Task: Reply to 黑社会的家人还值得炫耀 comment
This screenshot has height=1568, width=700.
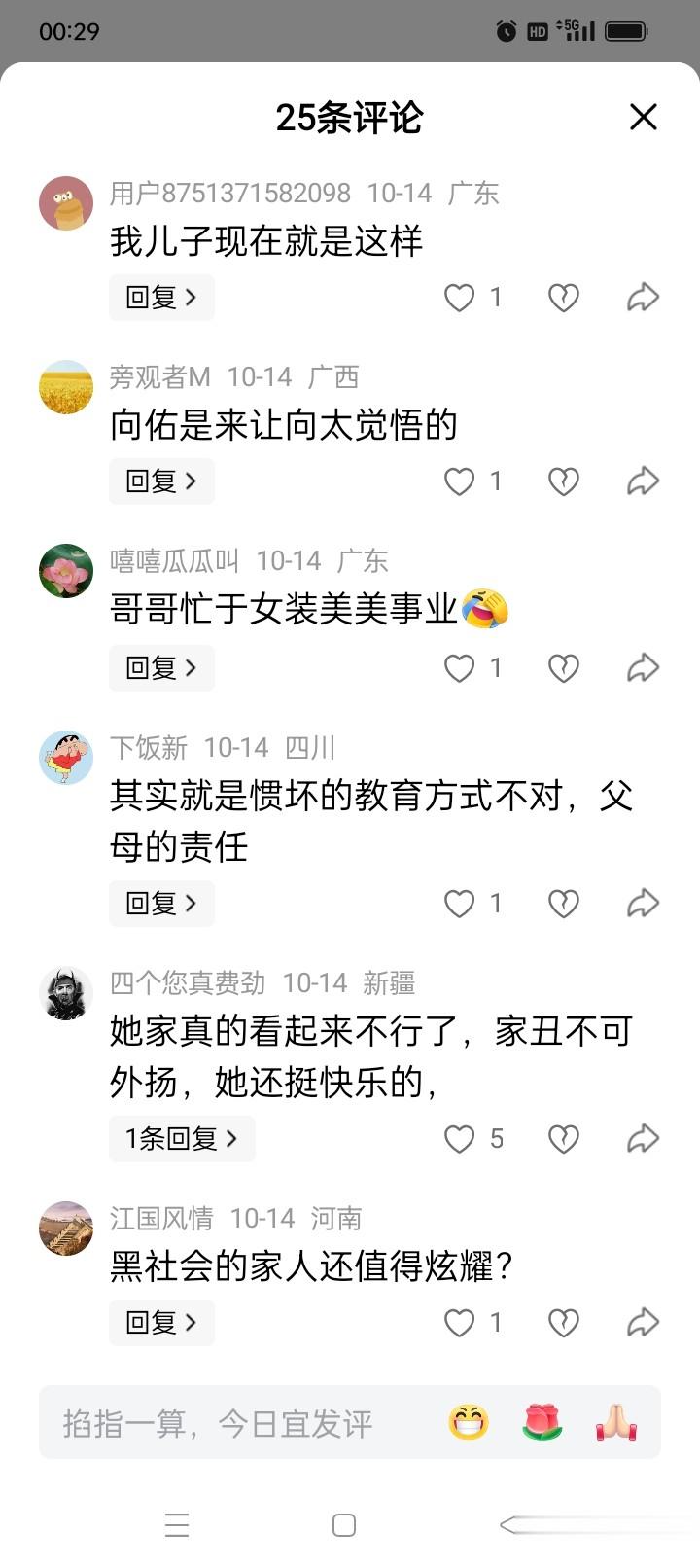Action: 161,1322
